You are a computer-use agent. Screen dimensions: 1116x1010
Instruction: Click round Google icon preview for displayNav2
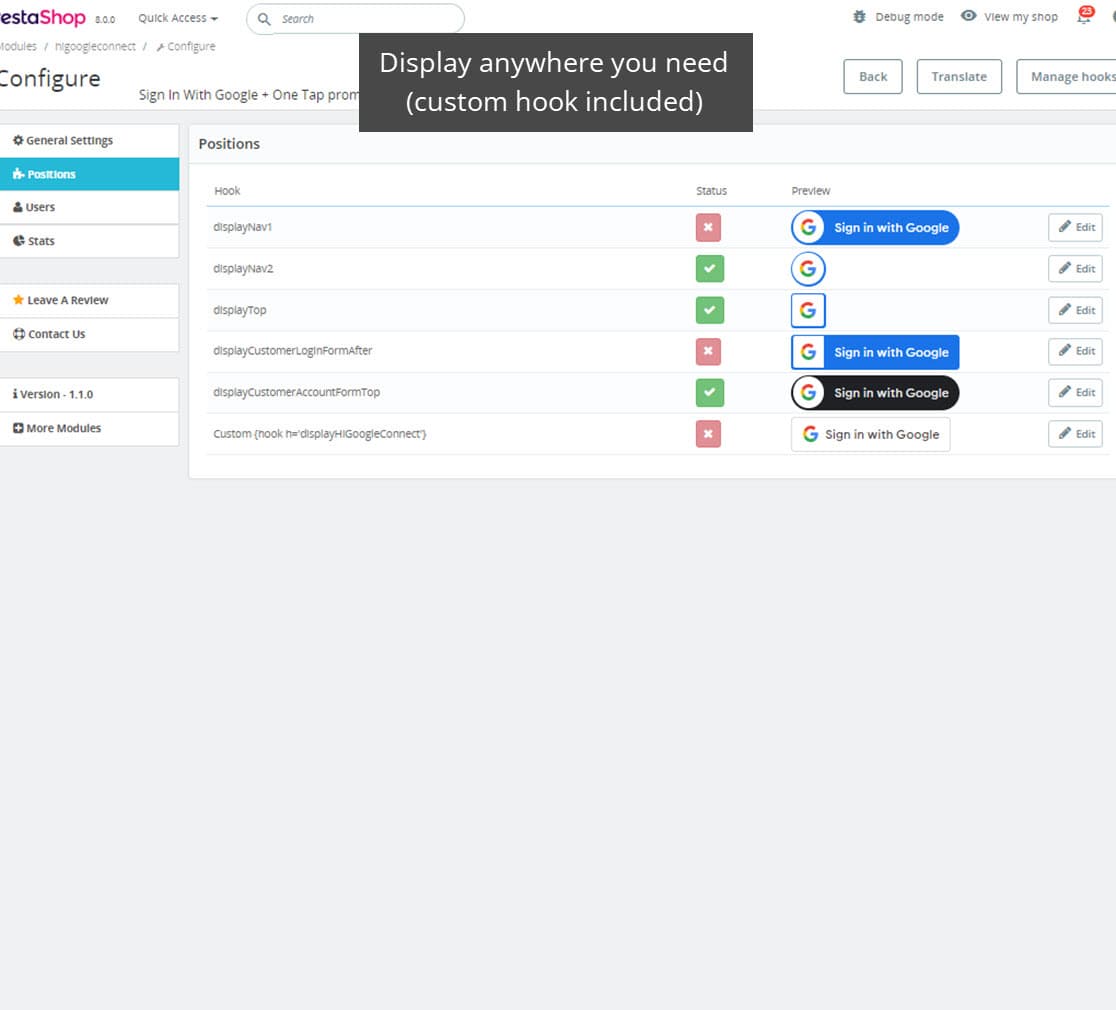[x=808, y=269]
